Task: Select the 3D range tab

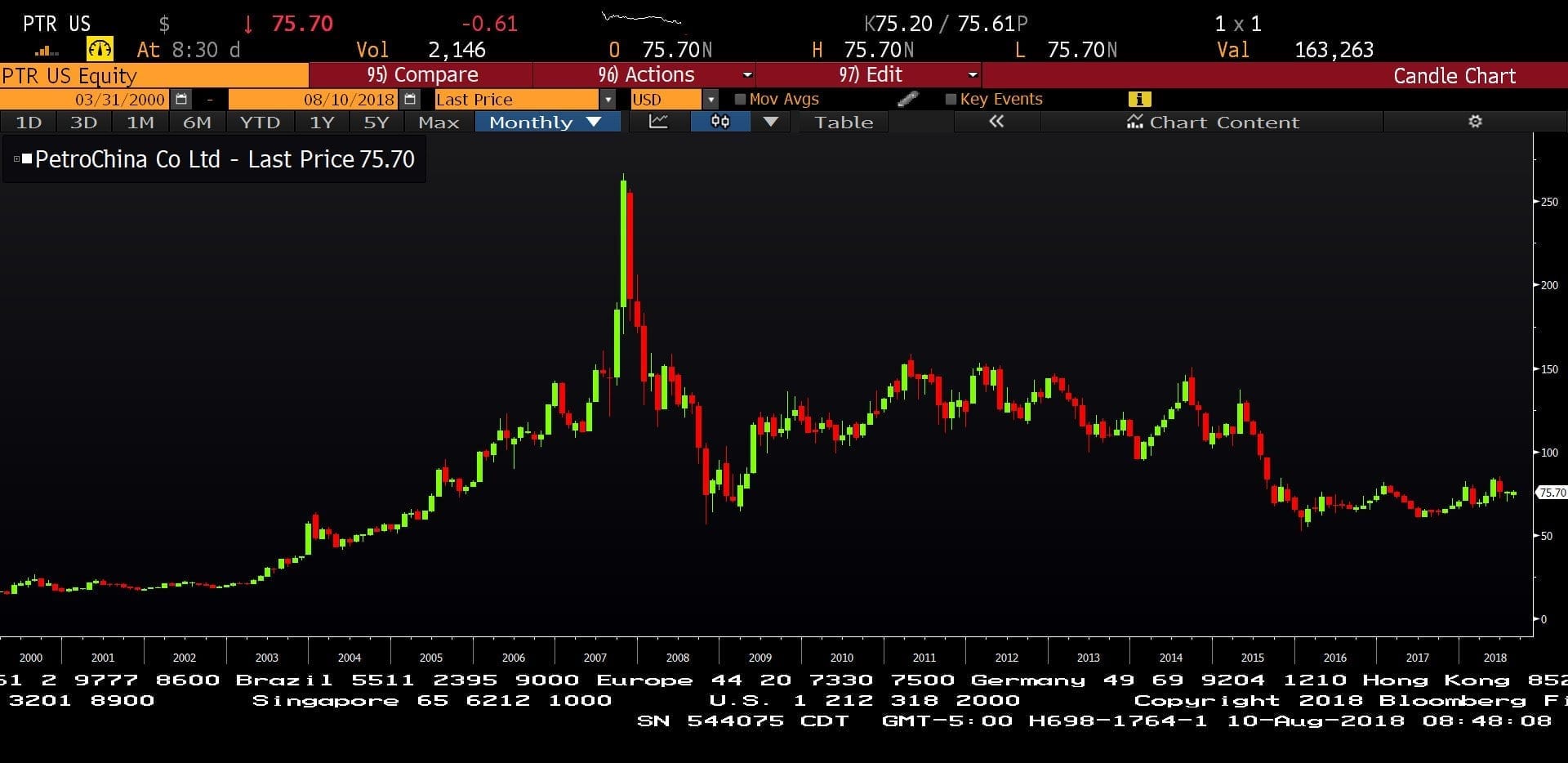Action: [84, 122]
